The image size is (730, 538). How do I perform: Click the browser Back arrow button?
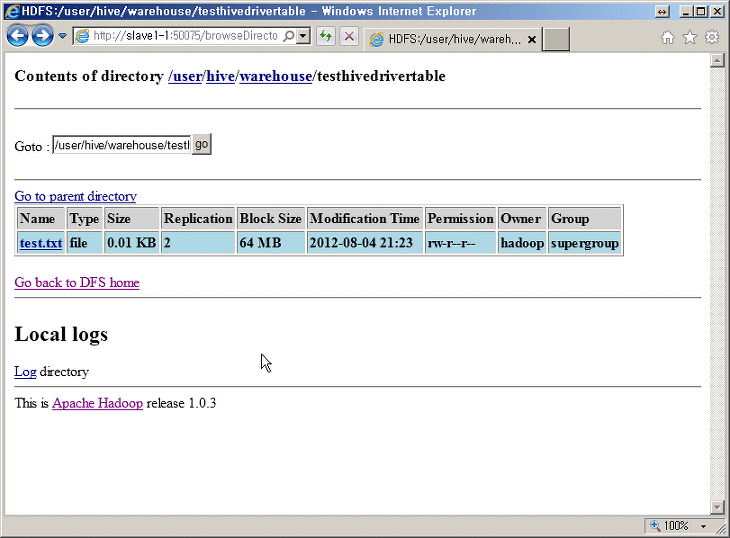pos(18,37)
